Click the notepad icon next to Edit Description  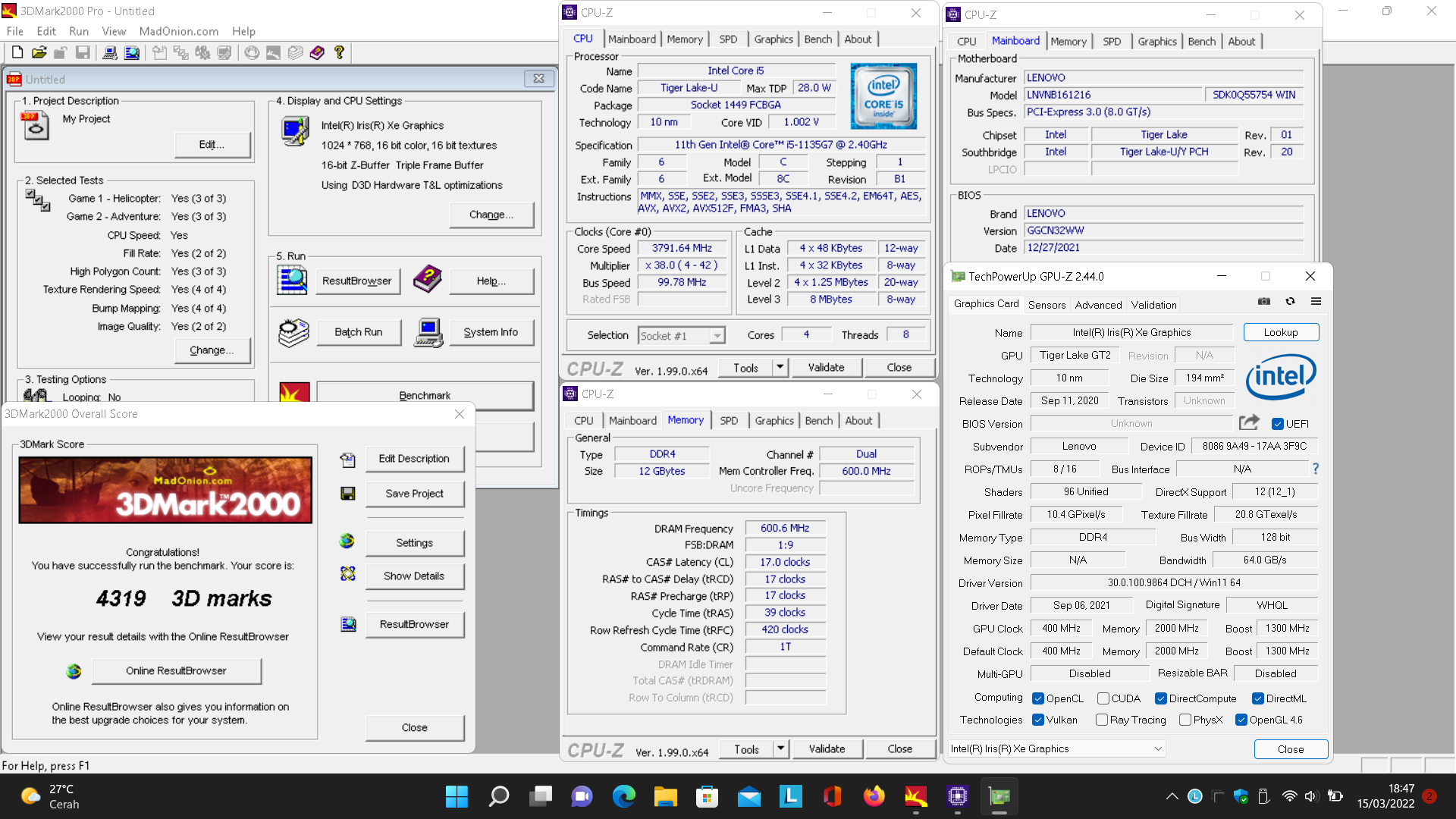pos(347,460)
